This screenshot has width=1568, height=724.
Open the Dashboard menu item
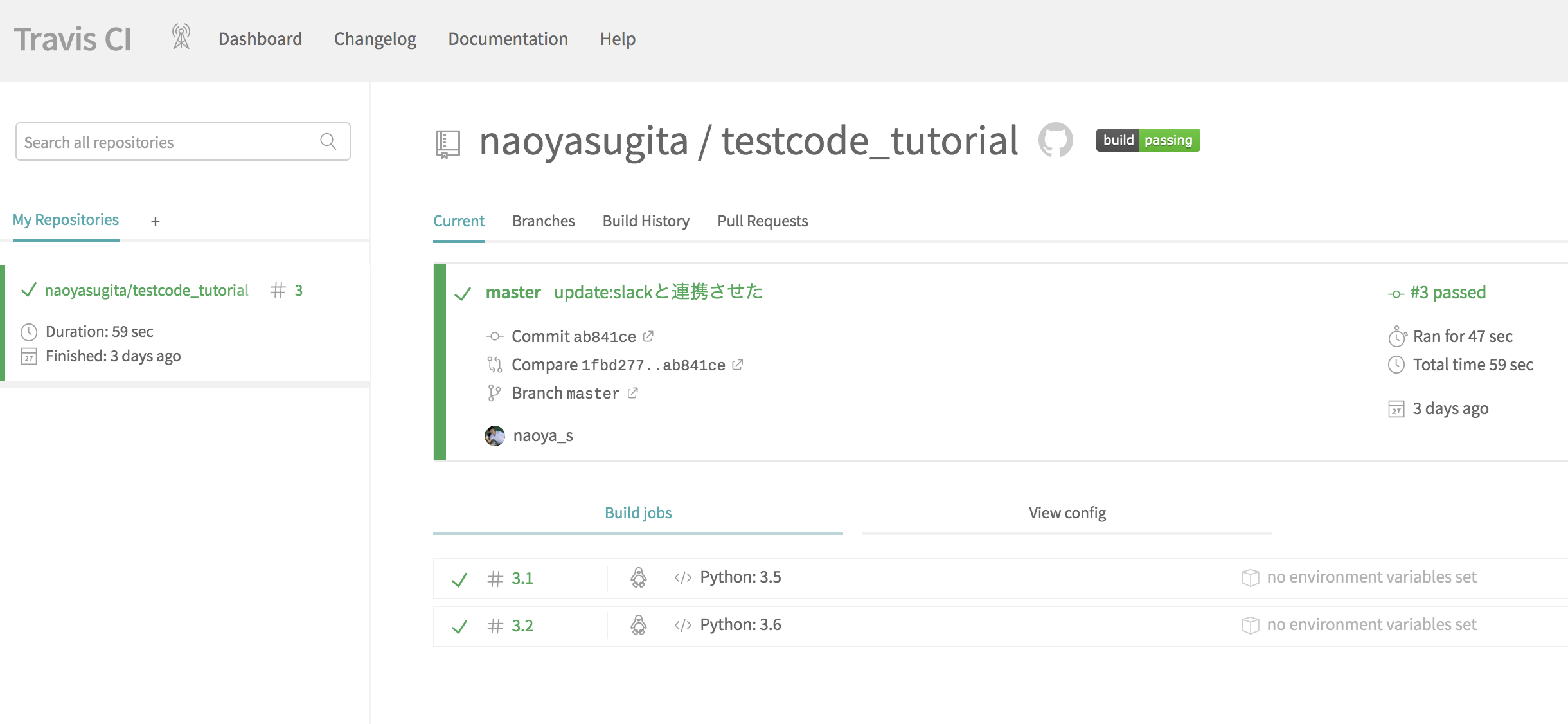point(260,39)
